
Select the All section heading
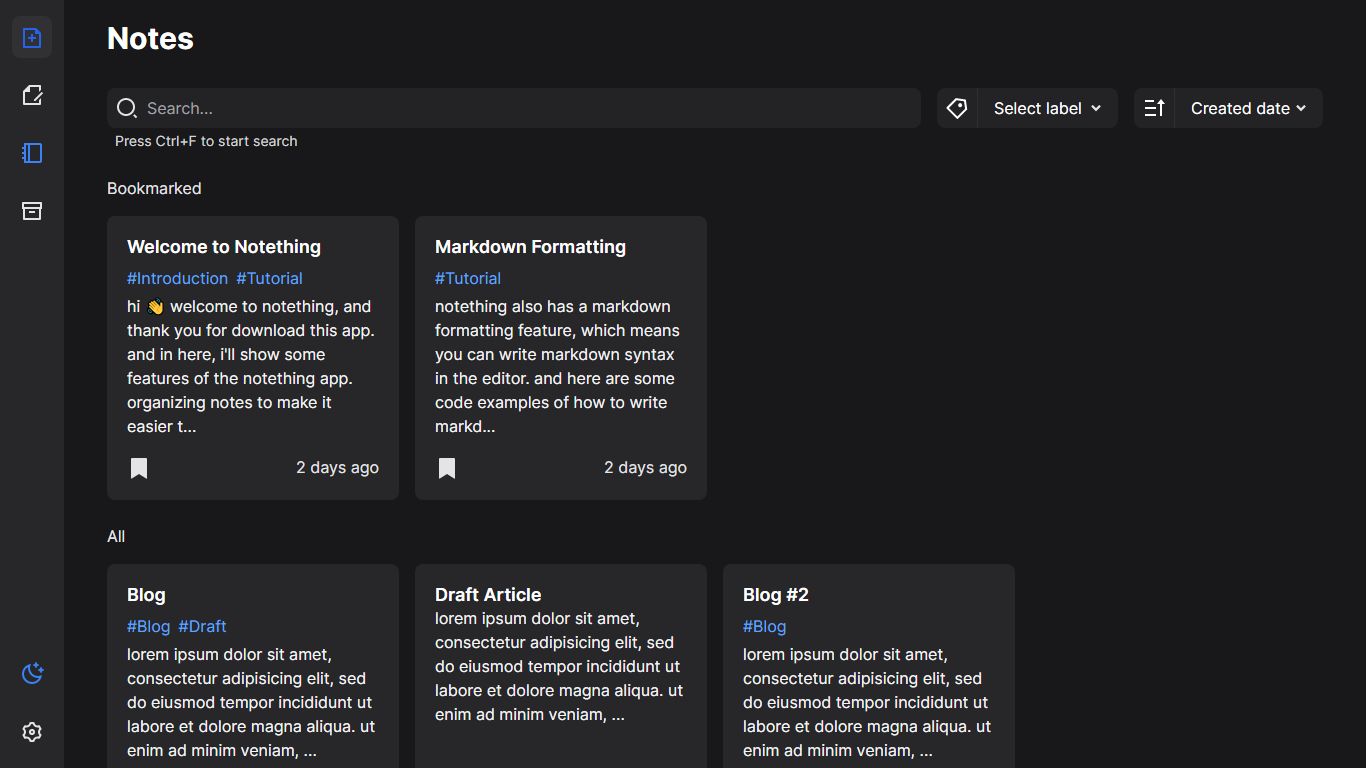point(116,536)
